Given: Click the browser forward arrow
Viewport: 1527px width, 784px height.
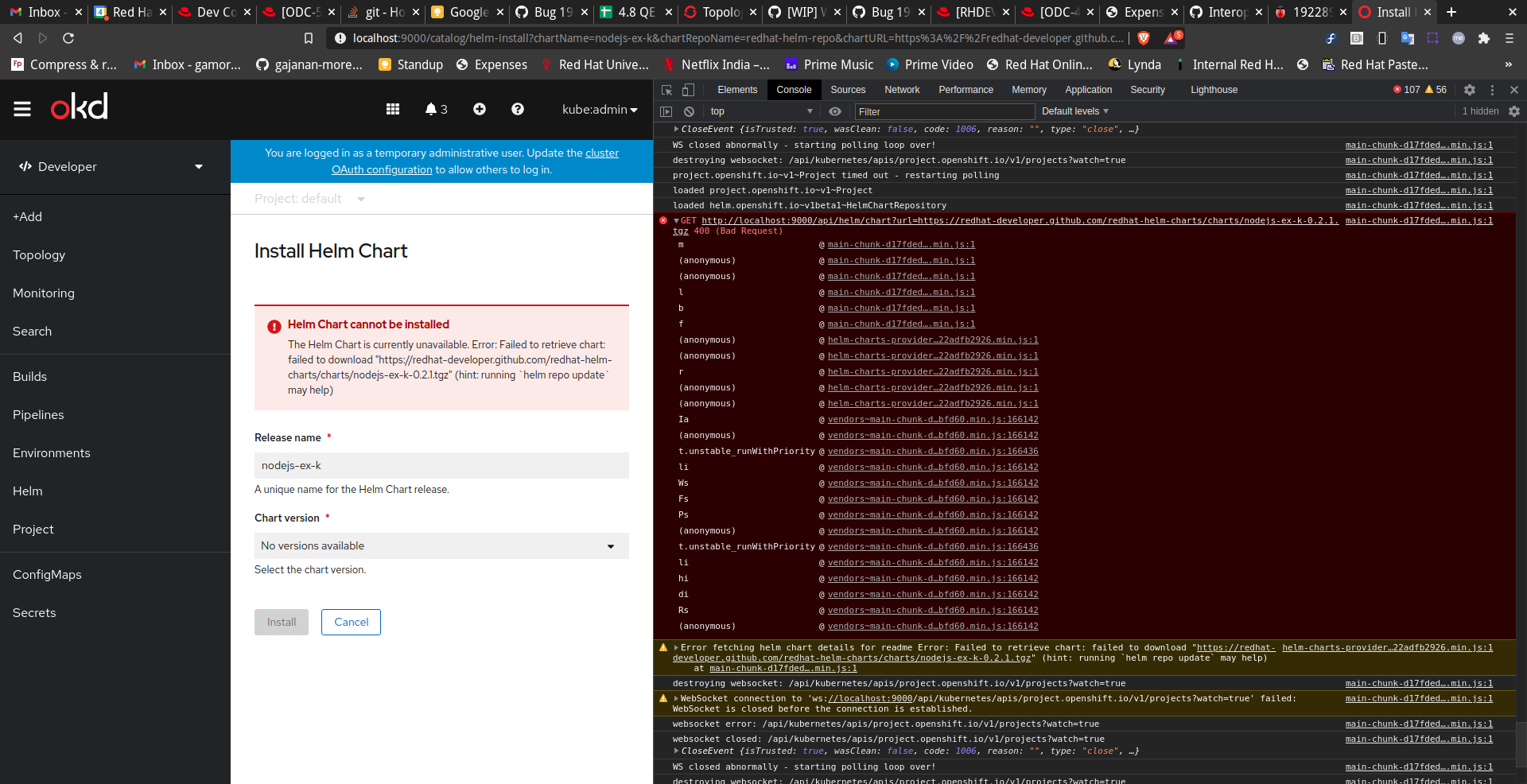Looking at the screenshot, I should tap(43, 38).
